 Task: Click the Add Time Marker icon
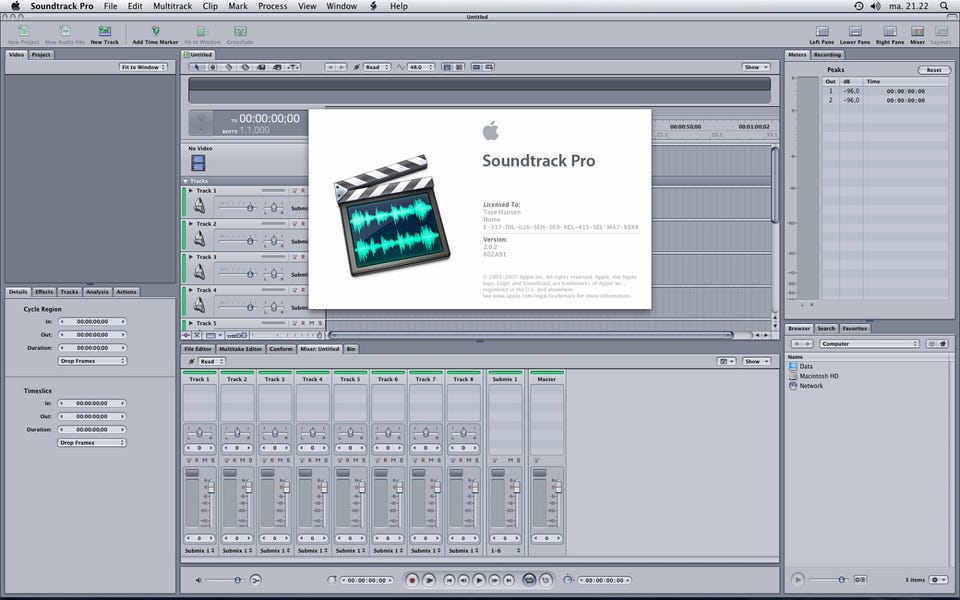click(155, 32)
